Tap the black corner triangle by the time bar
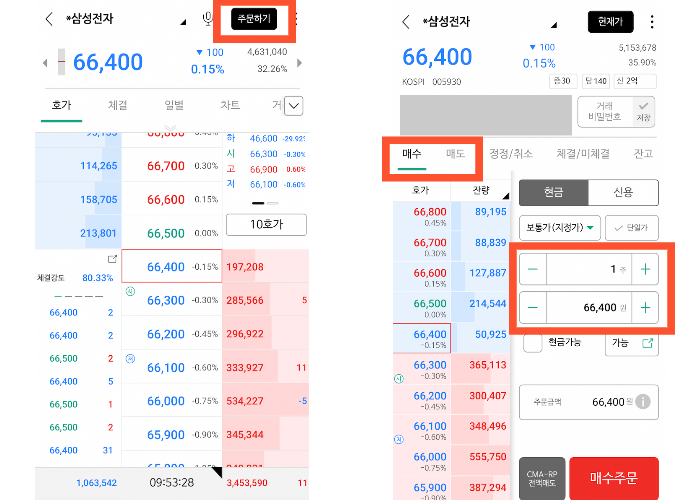Image resolution: width=700 pixels, height=500 pixels. point(217,472)
